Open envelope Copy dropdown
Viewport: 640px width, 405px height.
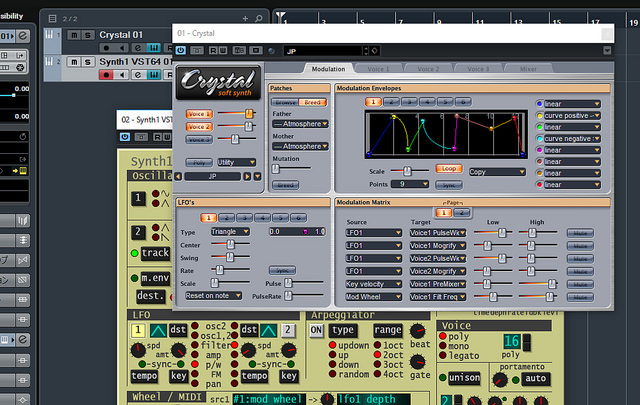497,172
